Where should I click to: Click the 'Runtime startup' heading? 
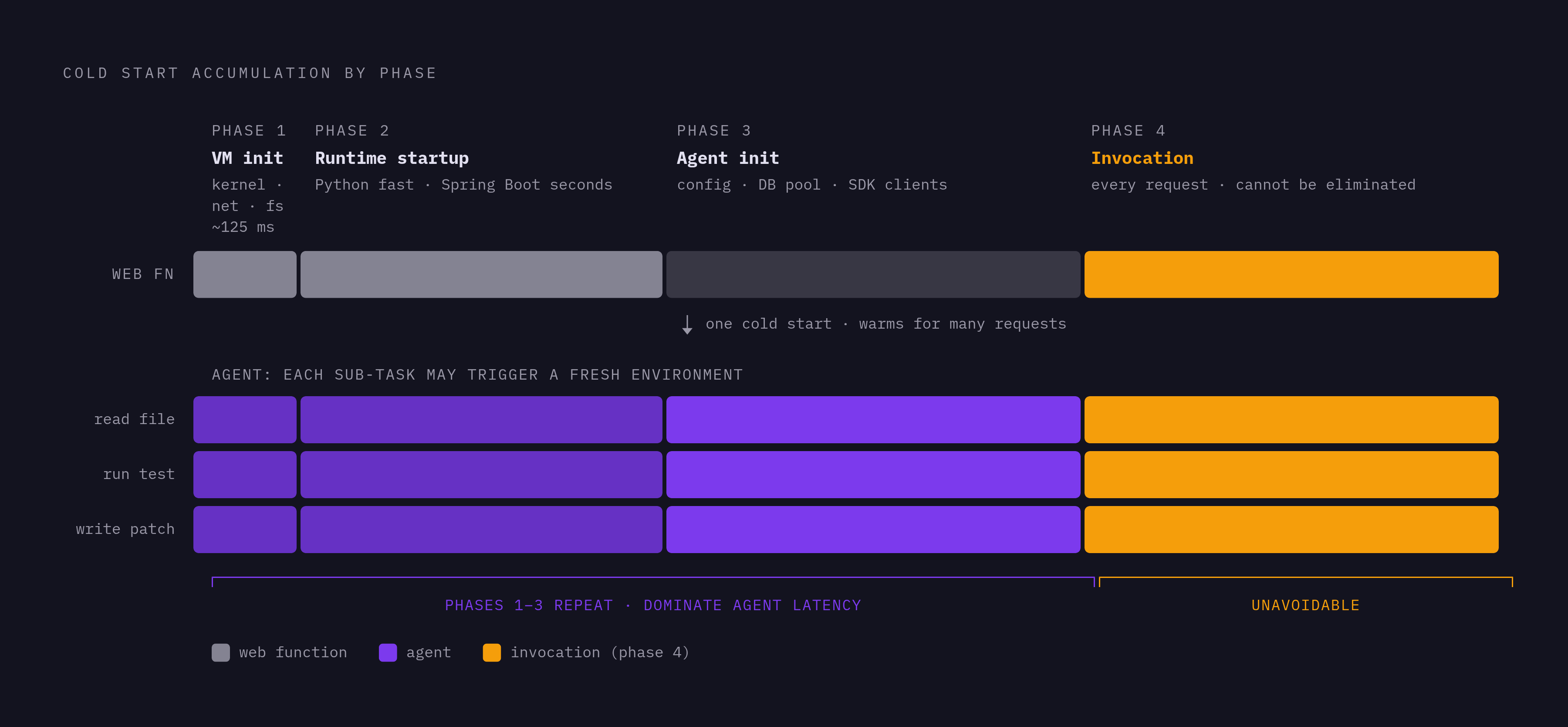pos(392,158)
